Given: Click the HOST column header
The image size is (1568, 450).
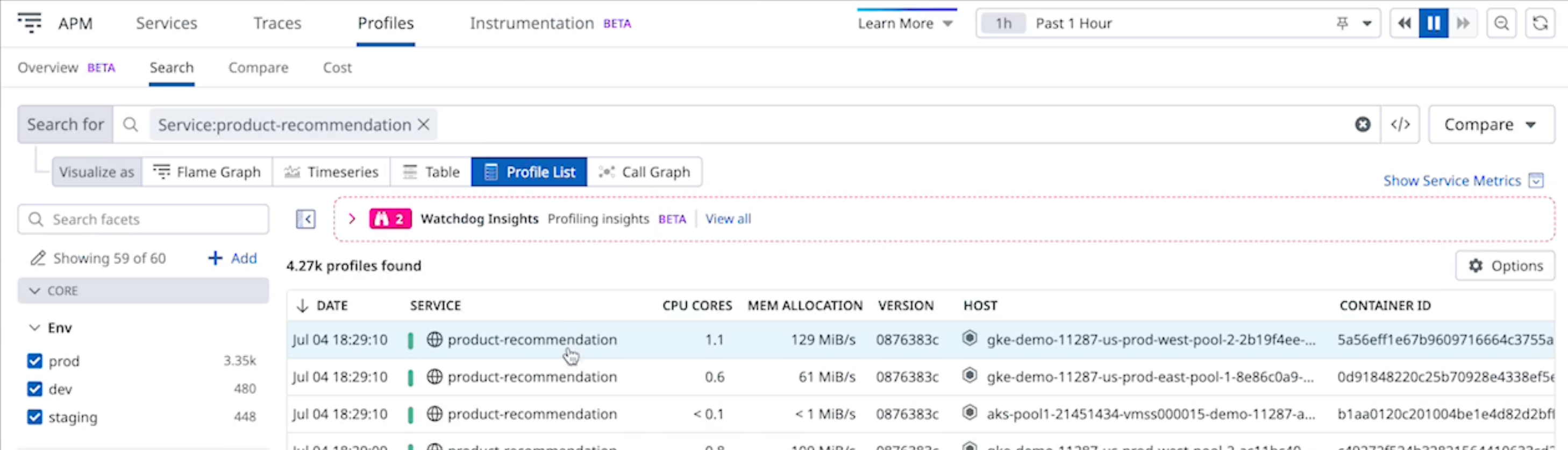Looking at the screenshot, I should pyautogui.click(x=980, y=306).
